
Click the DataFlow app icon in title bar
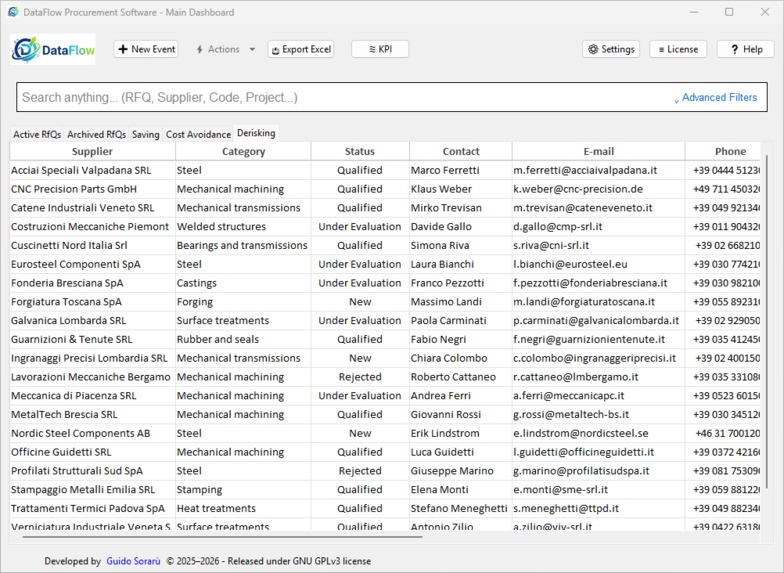[14, 12]
